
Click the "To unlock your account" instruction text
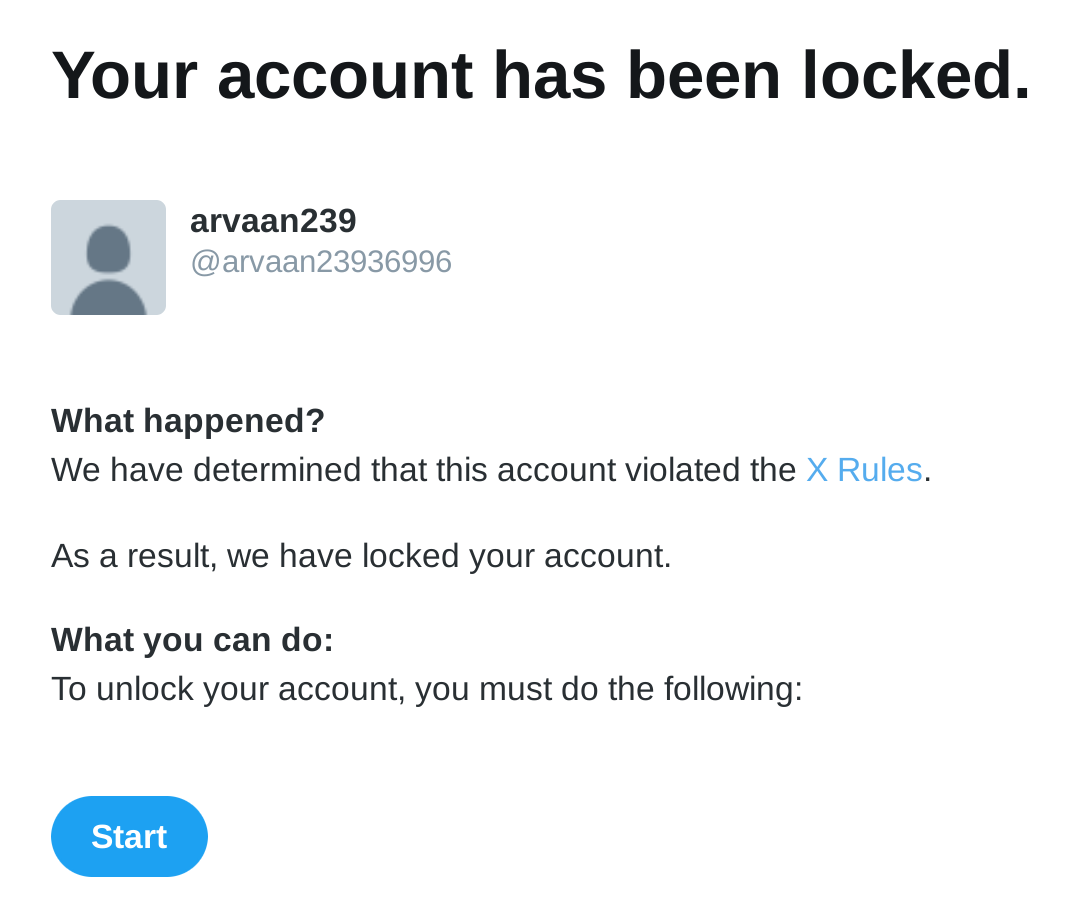pos(427,689)
